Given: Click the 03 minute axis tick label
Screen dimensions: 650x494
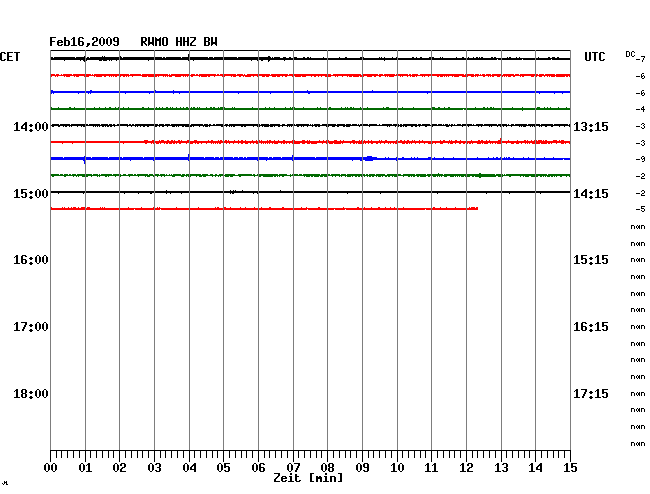Looking at the screenshot, I should [154, 468].
